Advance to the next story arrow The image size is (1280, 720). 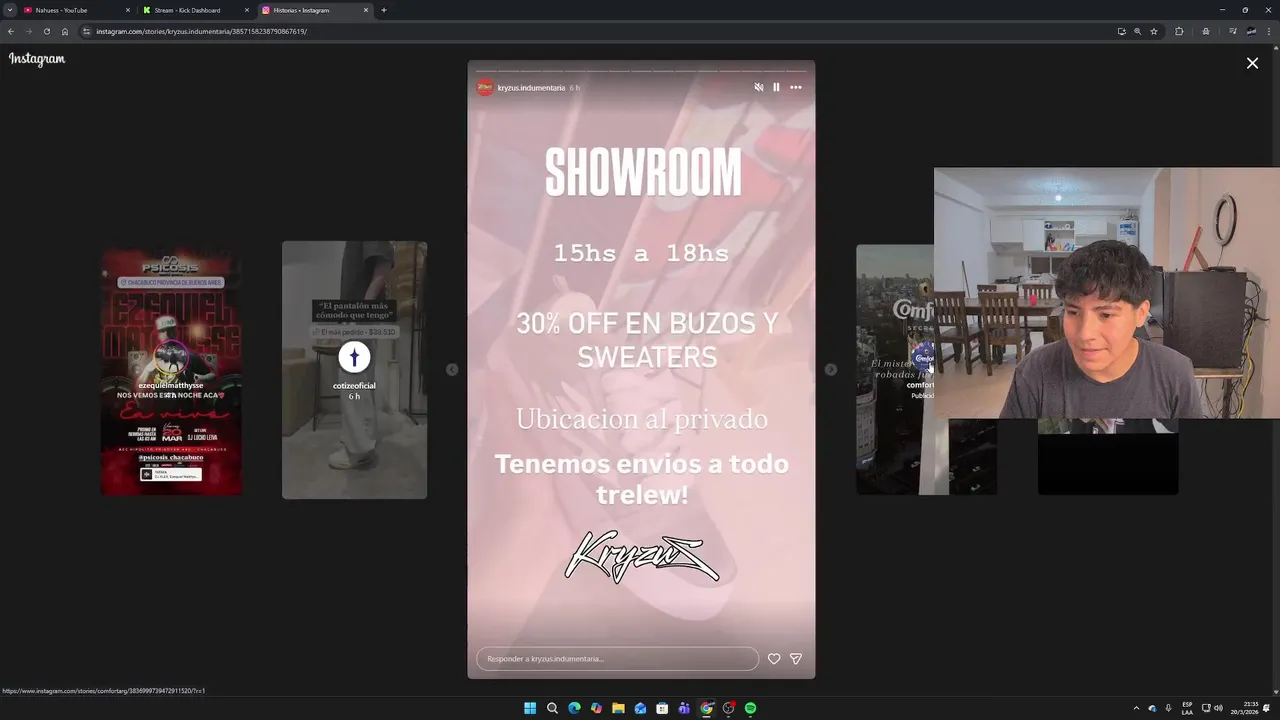click(831, 370)
